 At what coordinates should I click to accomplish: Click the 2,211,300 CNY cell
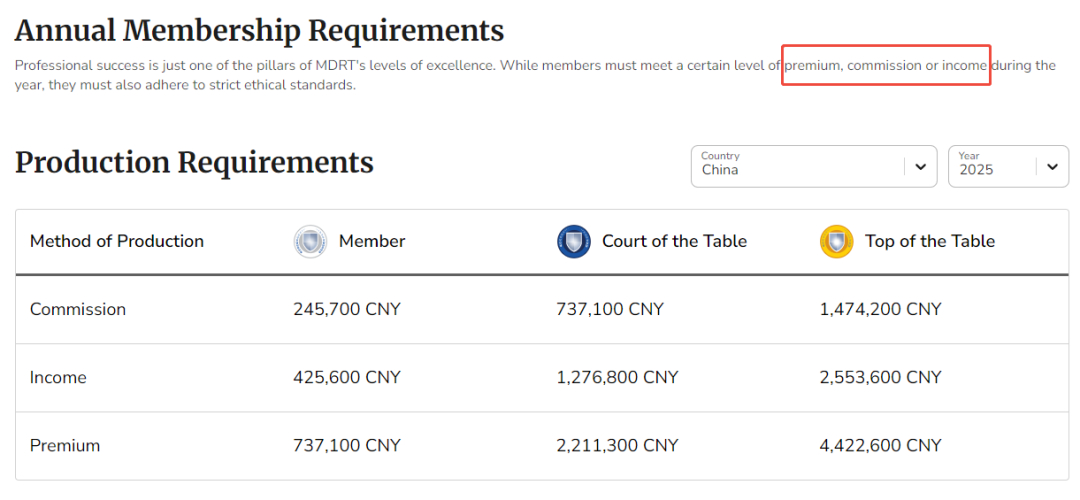click(x=617, y=446)
